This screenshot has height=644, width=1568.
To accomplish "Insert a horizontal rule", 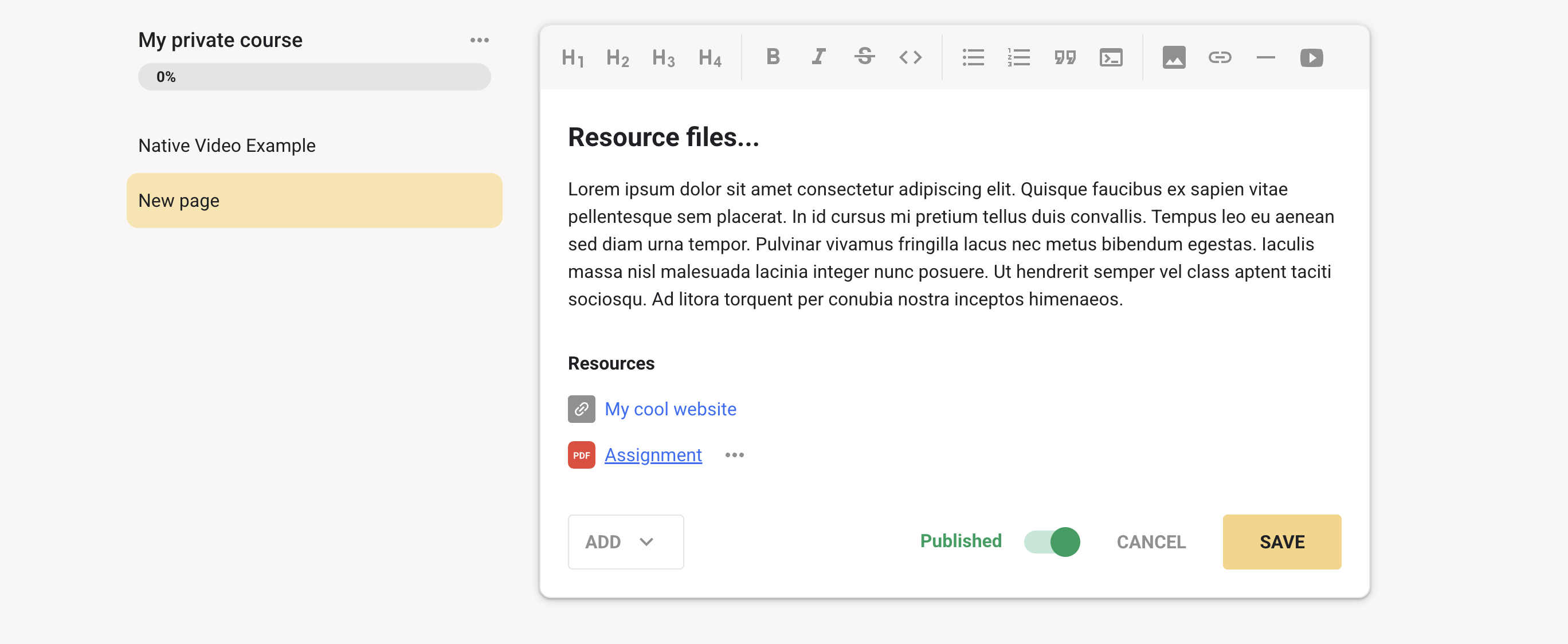I will pyautogui.click(x=1265, y=57).
